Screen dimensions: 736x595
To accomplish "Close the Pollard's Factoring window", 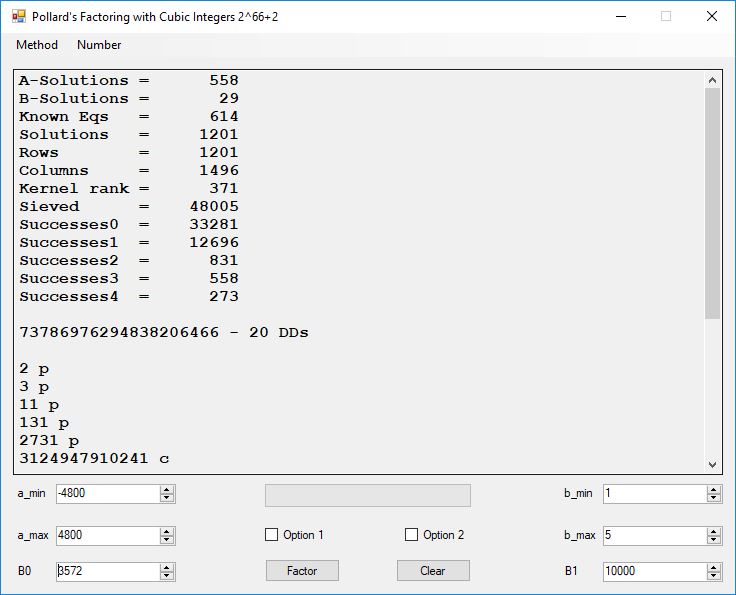I will coord(712,16).
